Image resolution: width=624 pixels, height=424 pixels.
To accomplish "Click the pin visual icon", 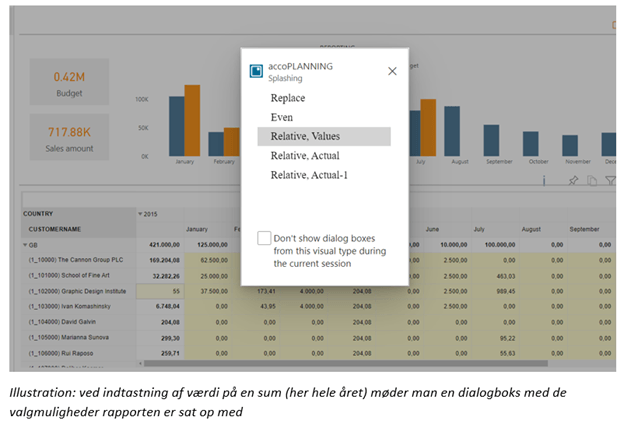I will click(573, 181).
